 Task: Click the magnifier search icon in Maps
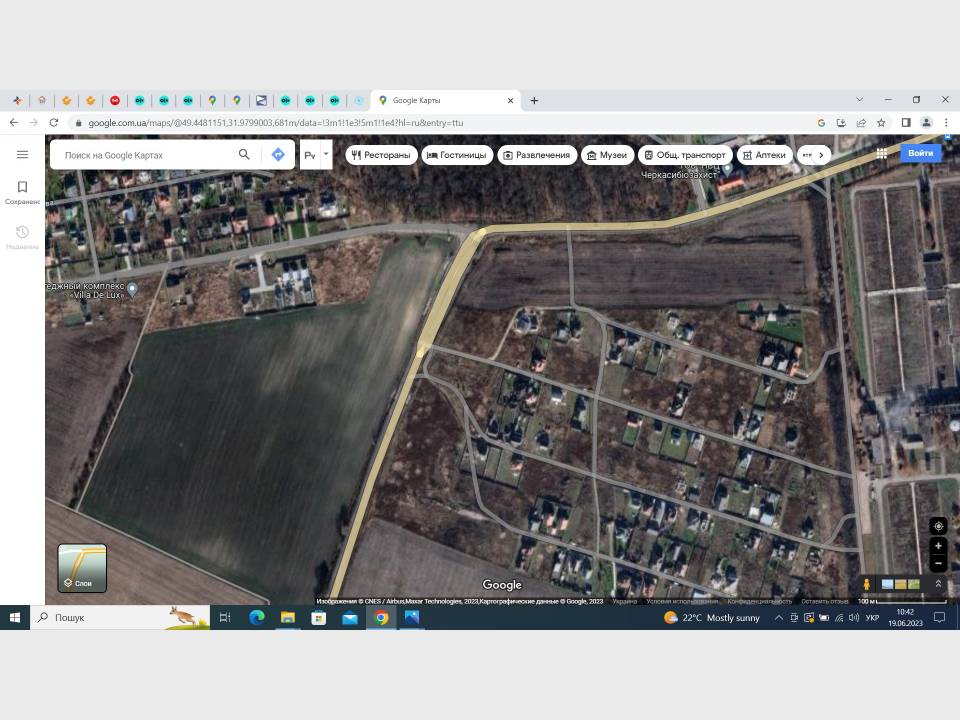tap(244, 154)
